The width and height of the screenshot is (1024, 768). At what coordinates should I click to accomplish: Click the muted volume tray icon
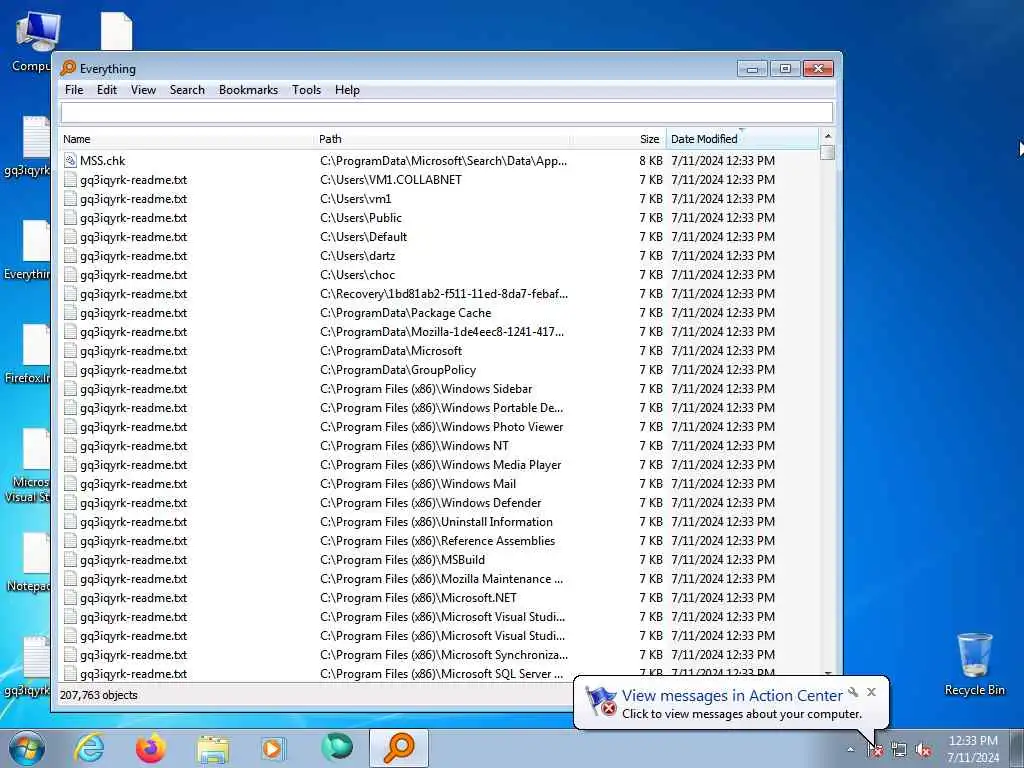pos(923,750)
